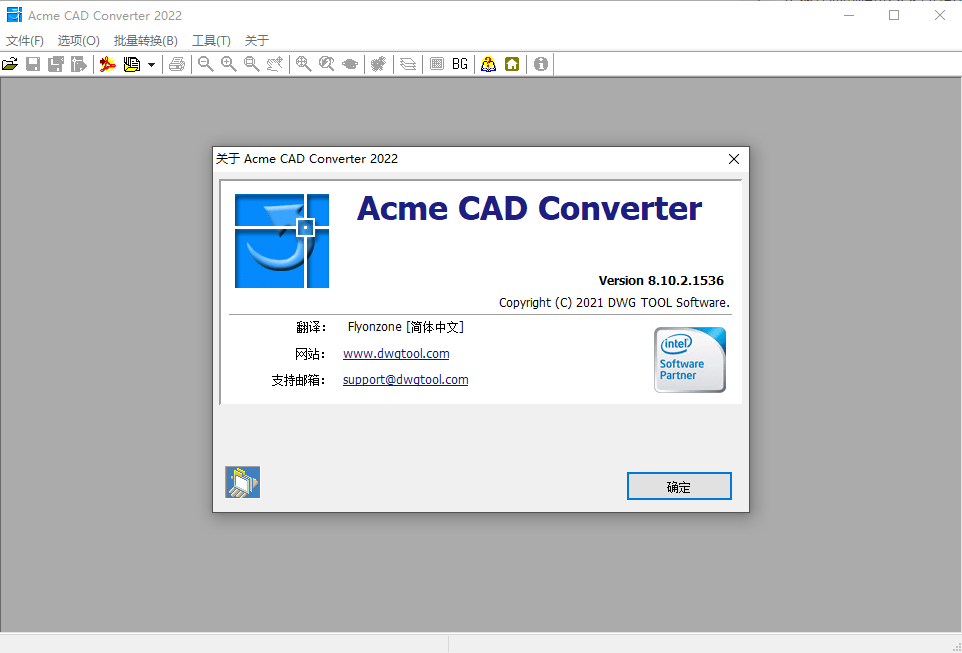Click the Print toolbar icon
Screen dimensions: 962x653
tap(177, 64)
